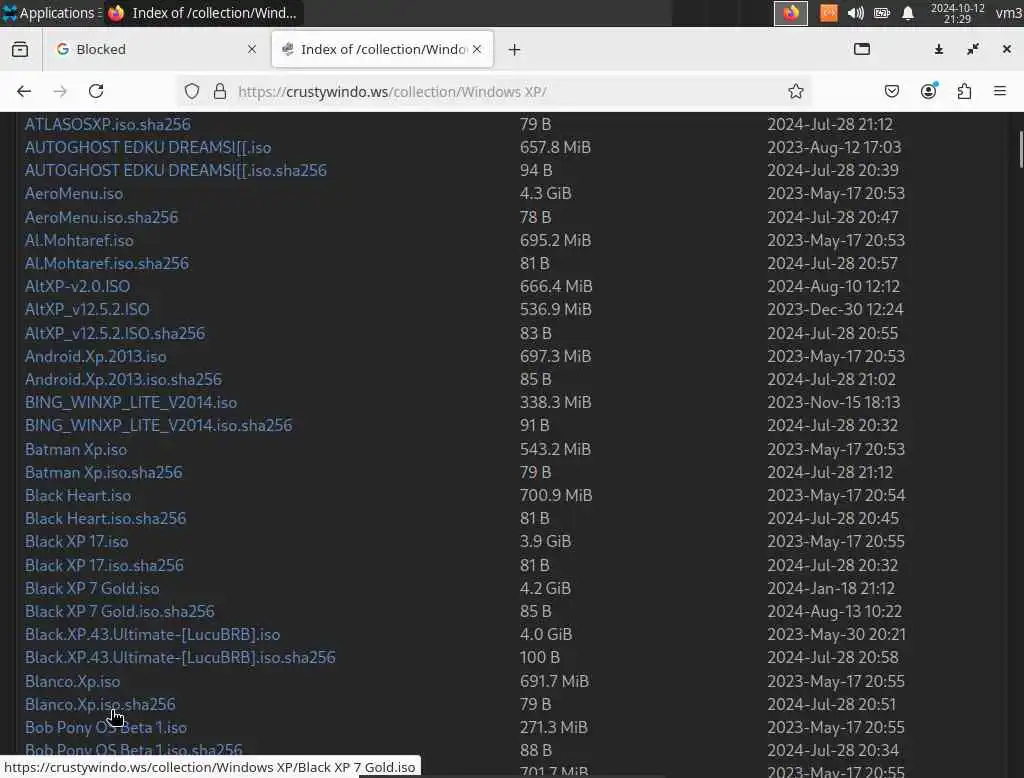This screenshot has height=778, width=1024.
Task: Click the 657.8 MiB size value
Action: click(555, 148)
